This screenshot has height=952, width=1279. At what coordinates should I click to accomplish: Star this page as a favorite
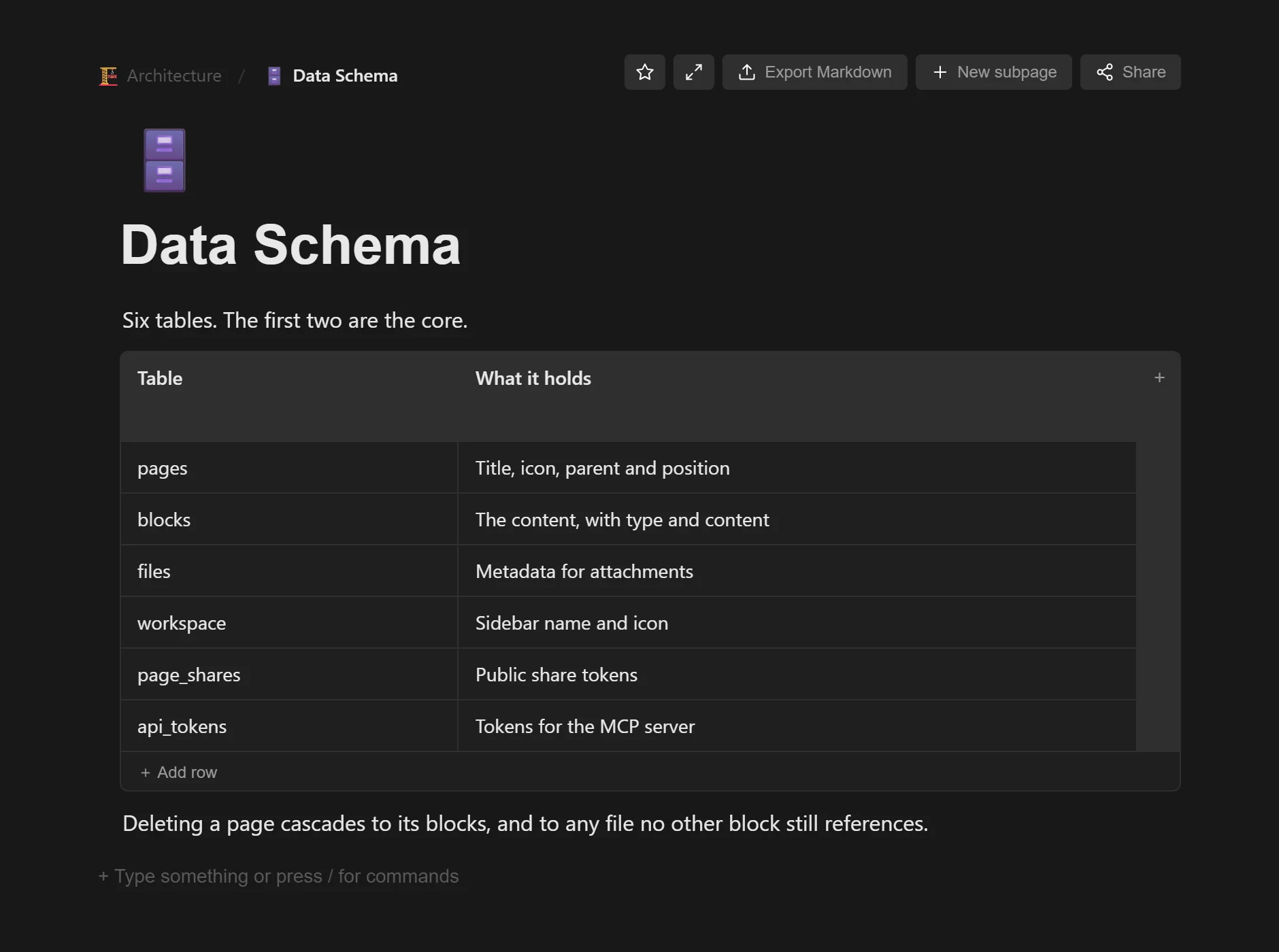coord(644,72)
